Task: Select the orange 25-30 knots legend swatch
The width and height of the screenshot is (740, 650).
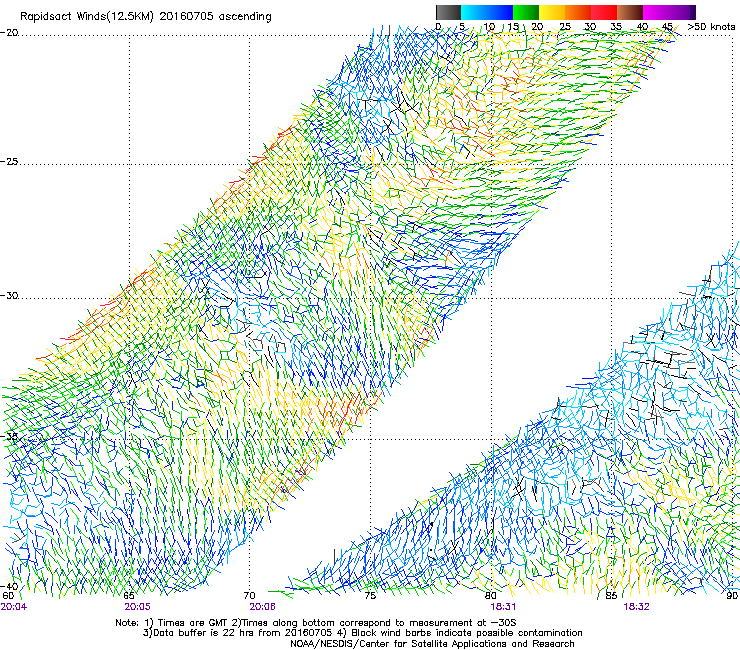Action: [578, 12]
